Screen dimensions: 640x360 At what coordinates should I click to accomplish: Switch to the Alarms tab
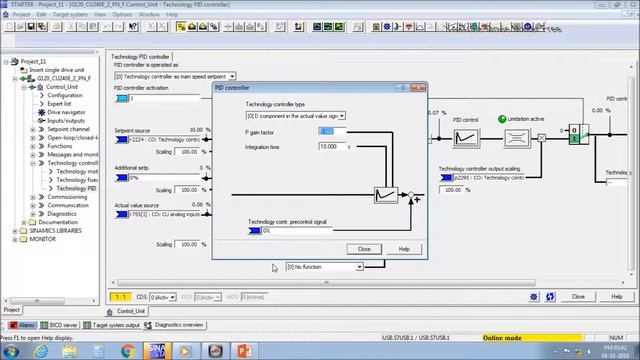[22, 325]
